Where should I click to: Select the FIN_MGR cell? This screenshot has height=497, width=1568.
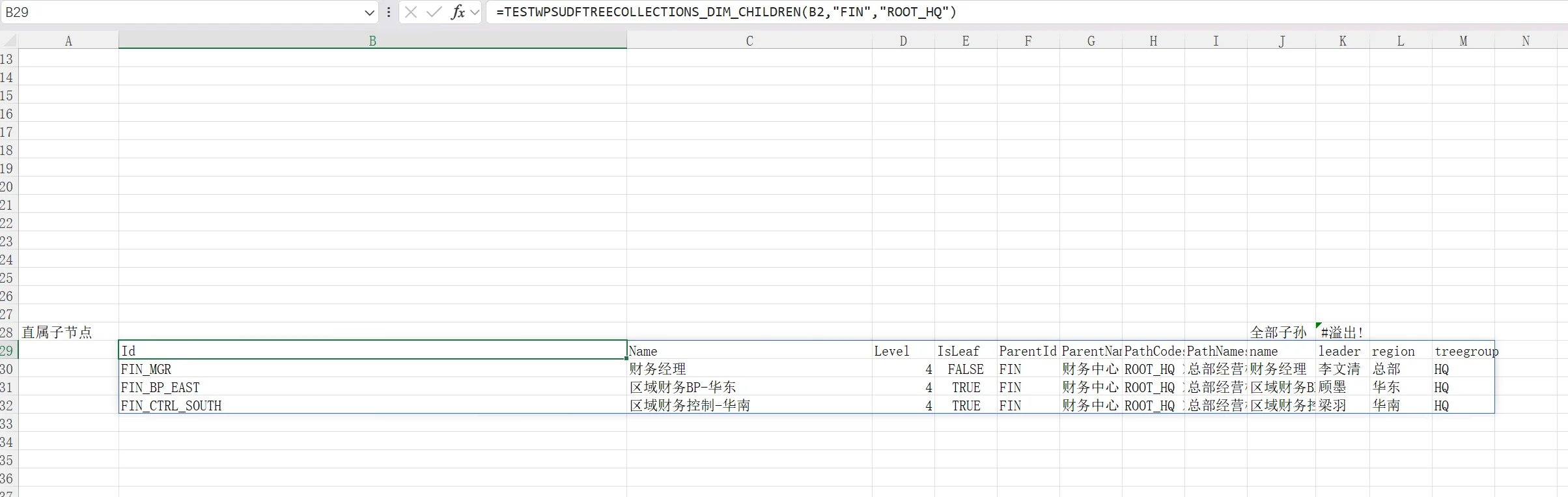tap(372, 369)
